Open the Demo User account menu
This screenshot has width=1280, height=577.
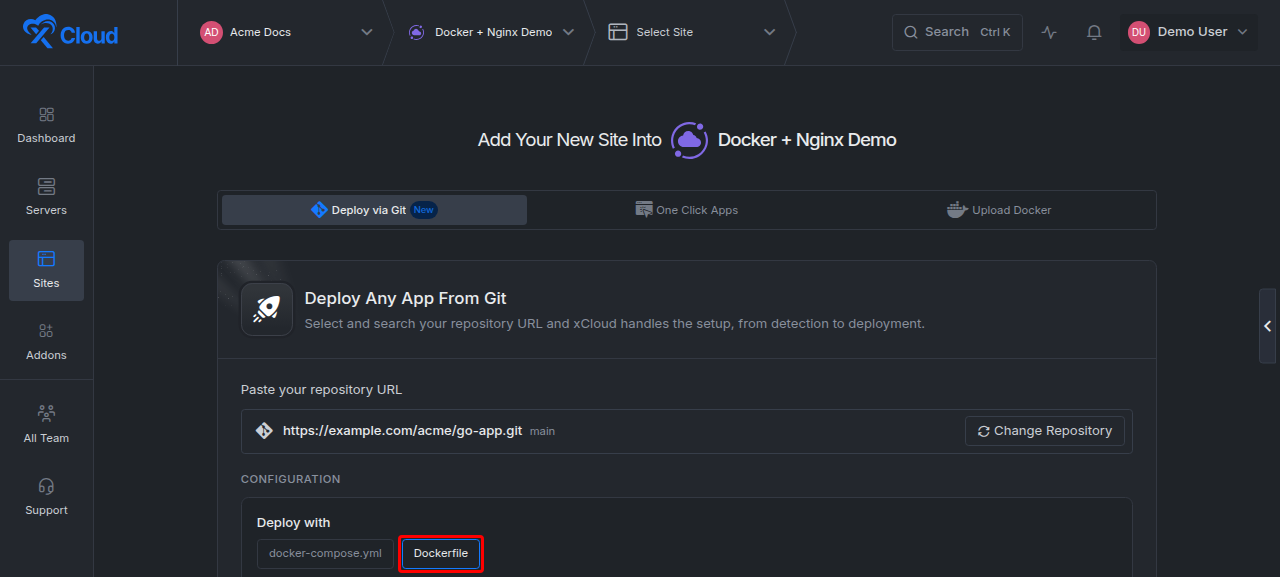(1190, 32)
